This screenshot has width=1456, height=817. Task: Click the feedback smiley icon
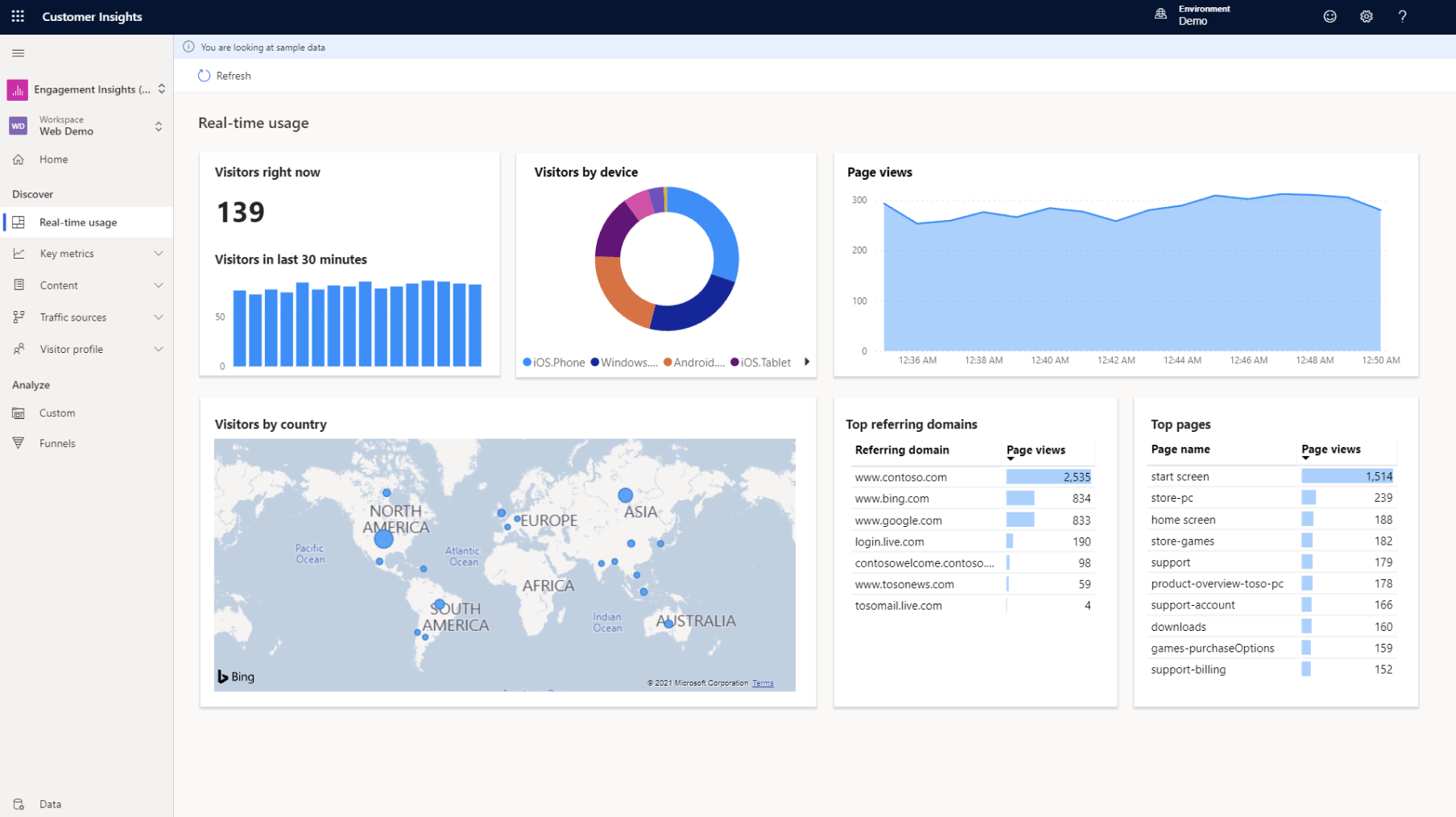pyautogui.click(x=1330, y=16)
